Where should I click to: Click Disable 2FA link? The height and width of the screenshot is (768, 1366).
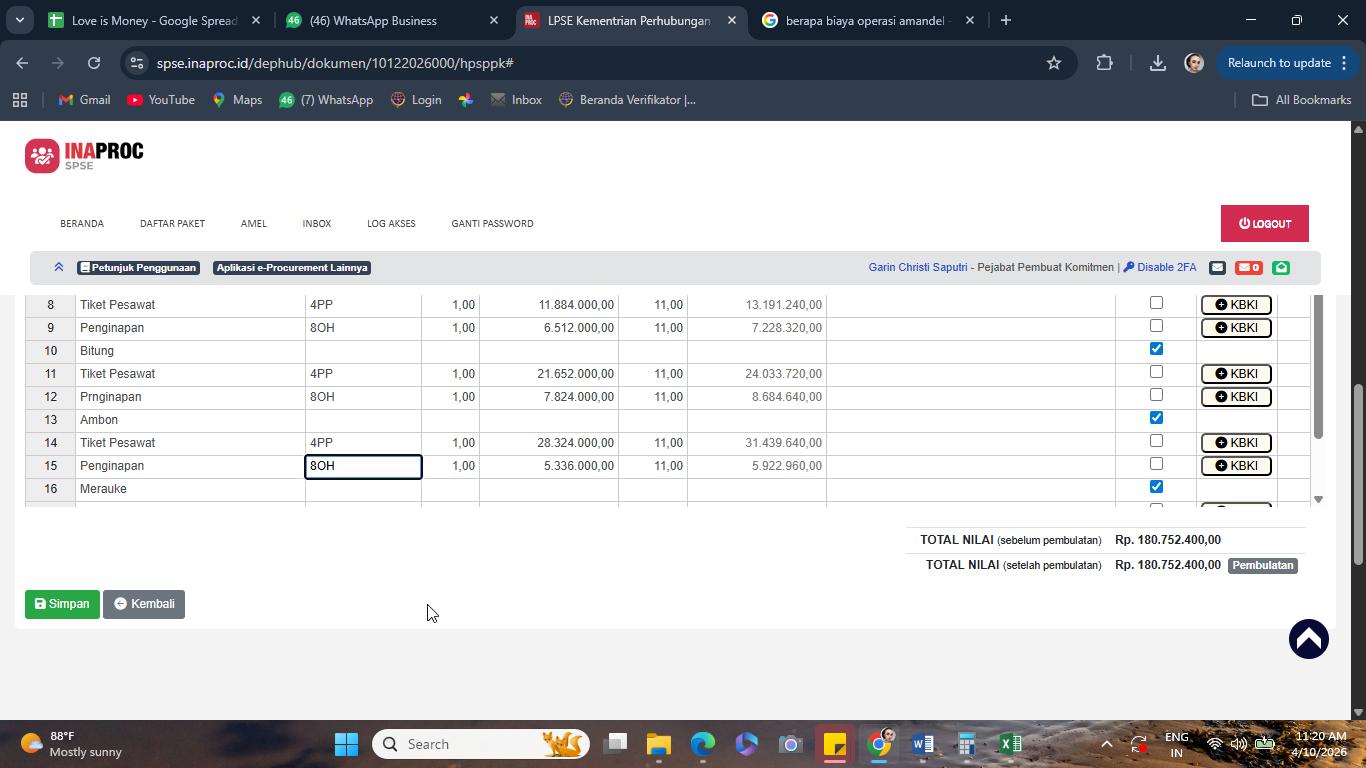[1160, 267]
